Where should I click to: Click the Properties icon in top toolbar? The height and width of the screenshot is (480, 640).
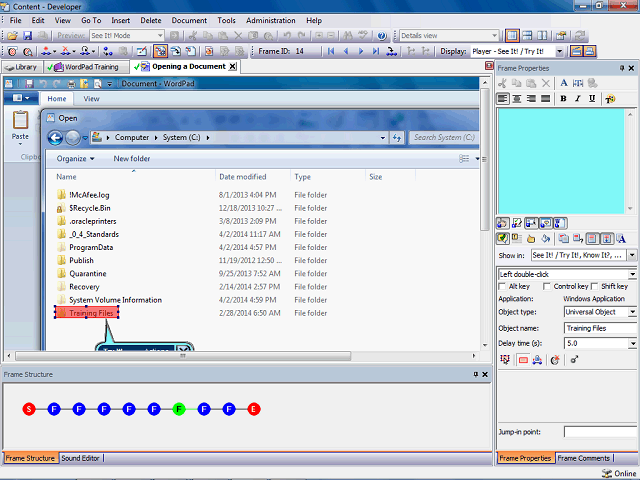561,36
